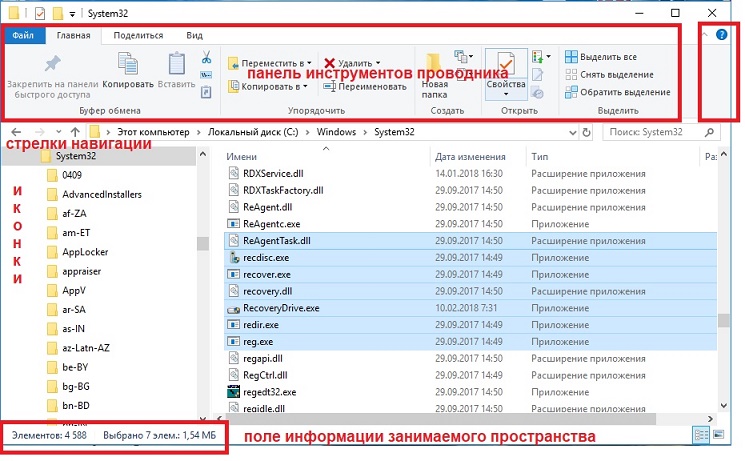The image size is (745, 461).
Task: Open the dropdown arrow under Свойства
Action: click(x=506, y=94)
